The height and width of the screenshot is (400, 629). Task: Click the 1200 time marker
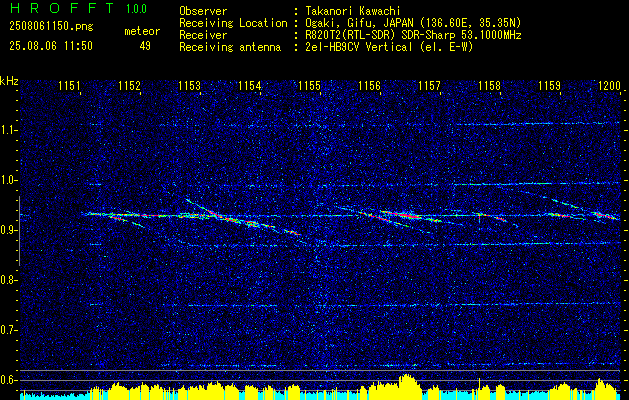[x=609, y=85]
